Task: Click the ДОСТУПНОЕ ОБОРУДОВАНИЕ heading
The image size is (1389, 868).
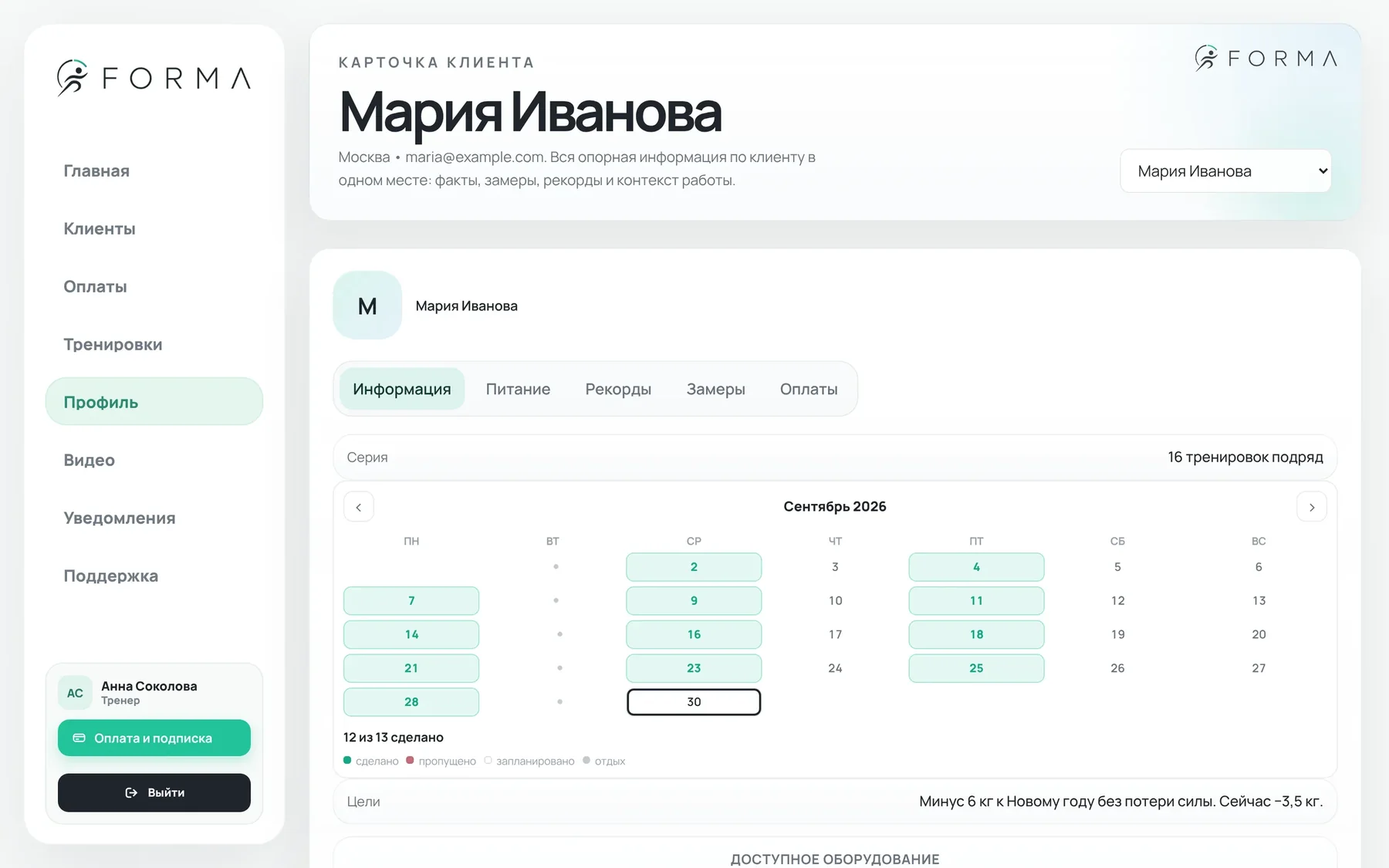Action: click(835, 859)
